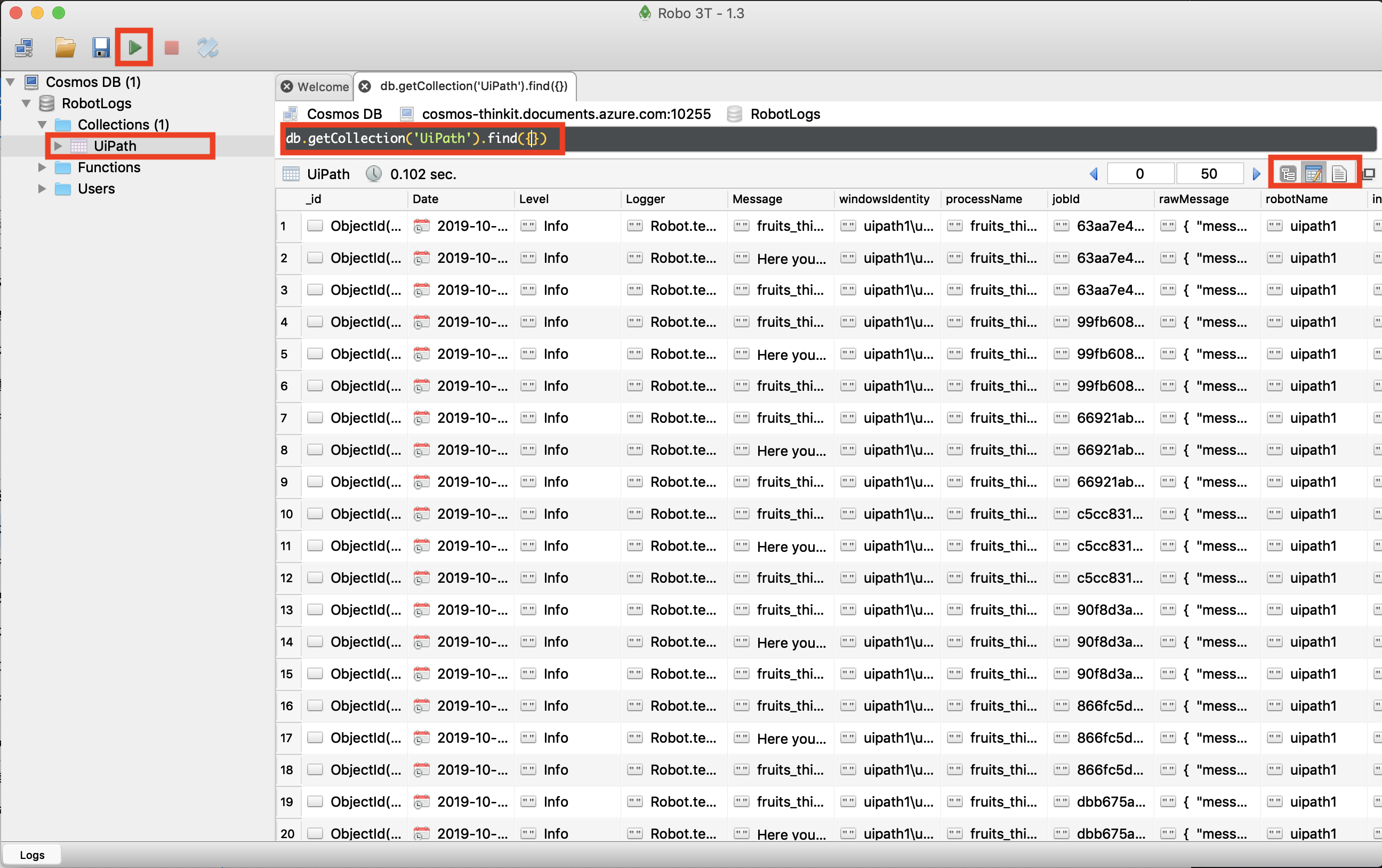Select robotName uipath1 cell in row 7
The width and height of the screenshot is (1382, 868).
pos(1313,418)
